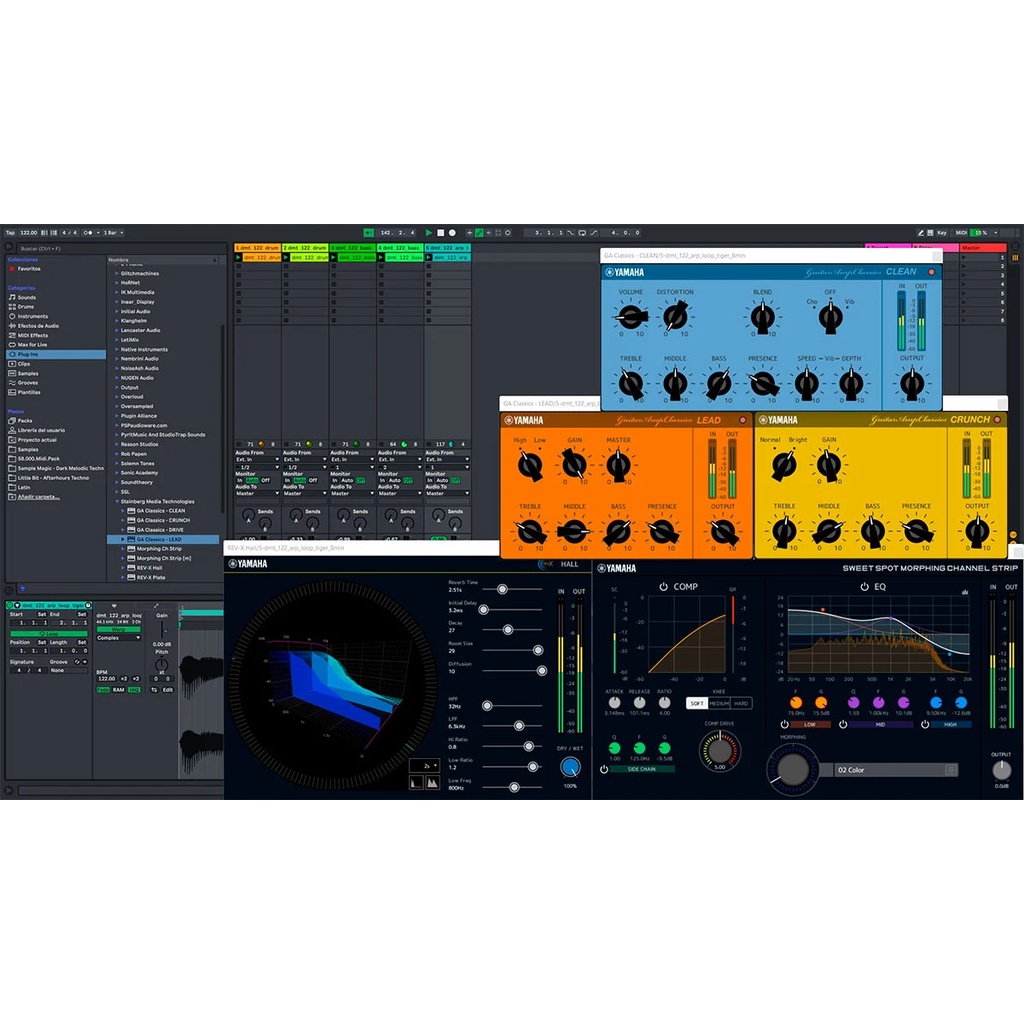Screen dimensions: 1024x1024
Task: Click the MIDI map mode button
Action: (961, 232)
